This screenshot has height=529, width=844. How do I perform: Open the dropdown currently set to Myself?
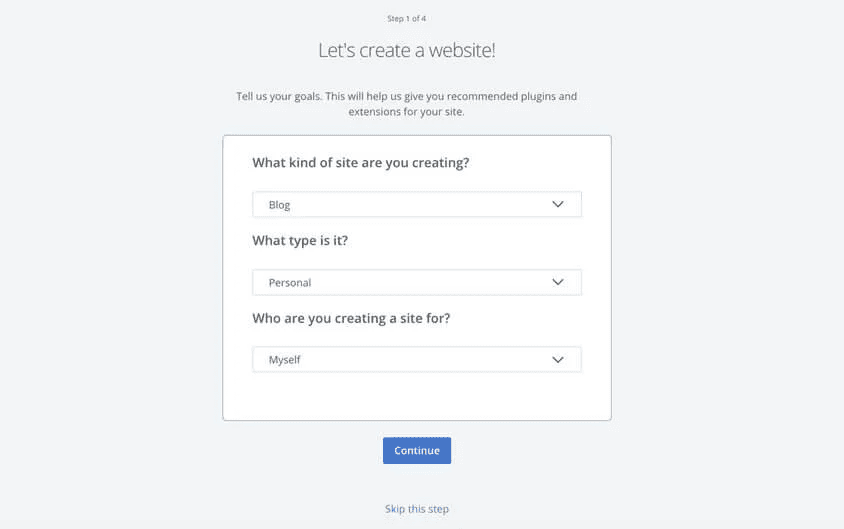point(417,359)
